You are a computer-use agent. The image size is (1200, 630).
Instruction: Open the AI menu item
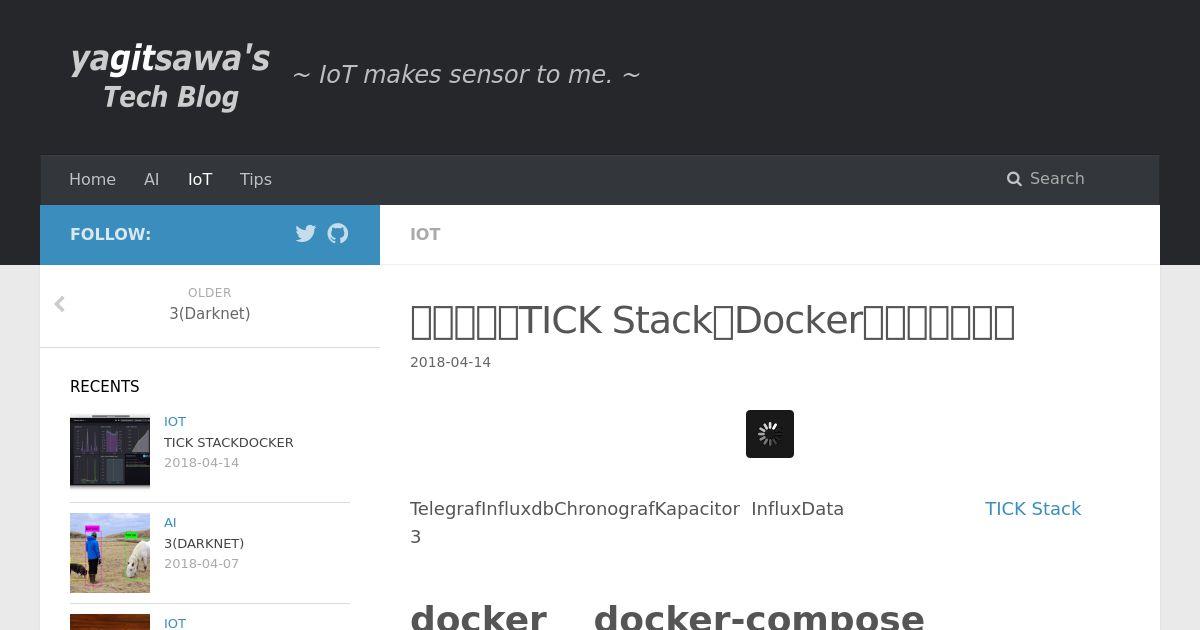[x=151, y=179]
